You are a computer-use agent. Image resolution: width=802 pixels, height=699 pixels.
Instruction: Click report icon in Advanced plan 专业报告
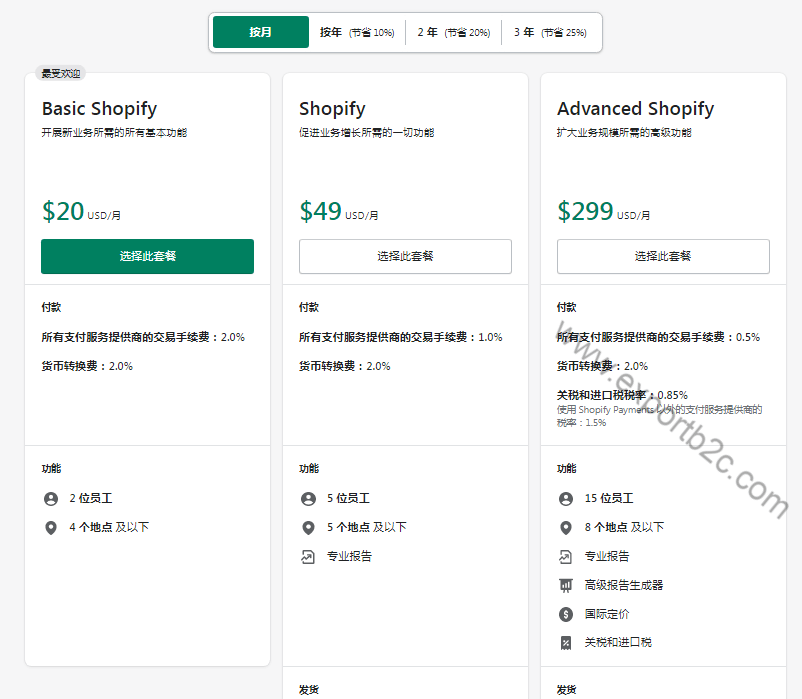565,557
